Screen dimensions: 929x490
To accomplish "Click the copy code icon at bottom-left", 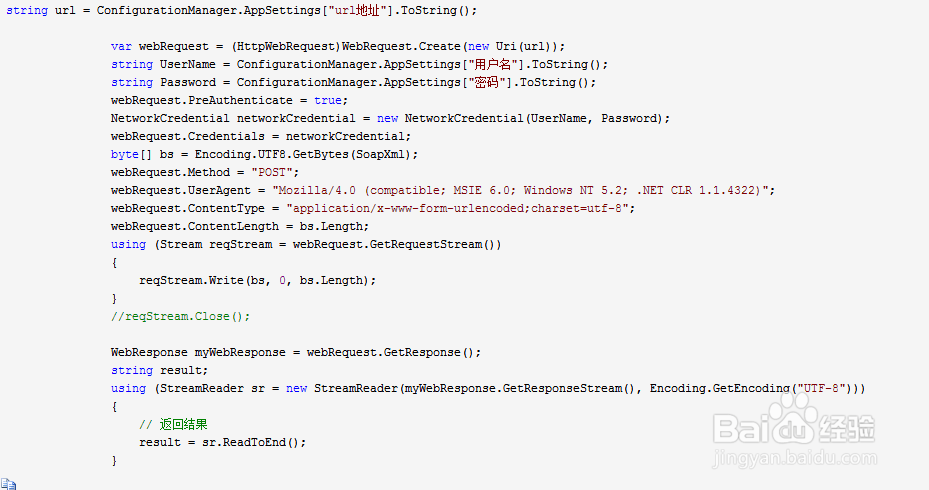I will coord(8,483).
